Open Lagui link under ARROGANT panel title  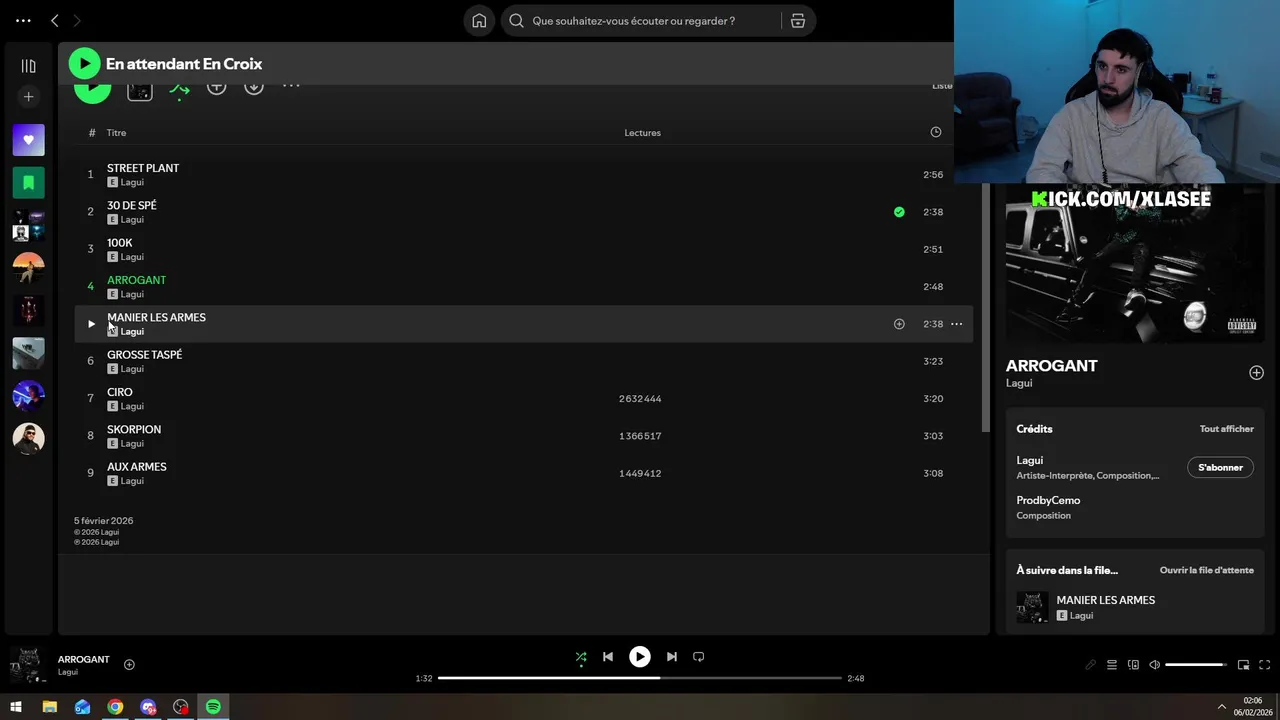point(1019,383)
